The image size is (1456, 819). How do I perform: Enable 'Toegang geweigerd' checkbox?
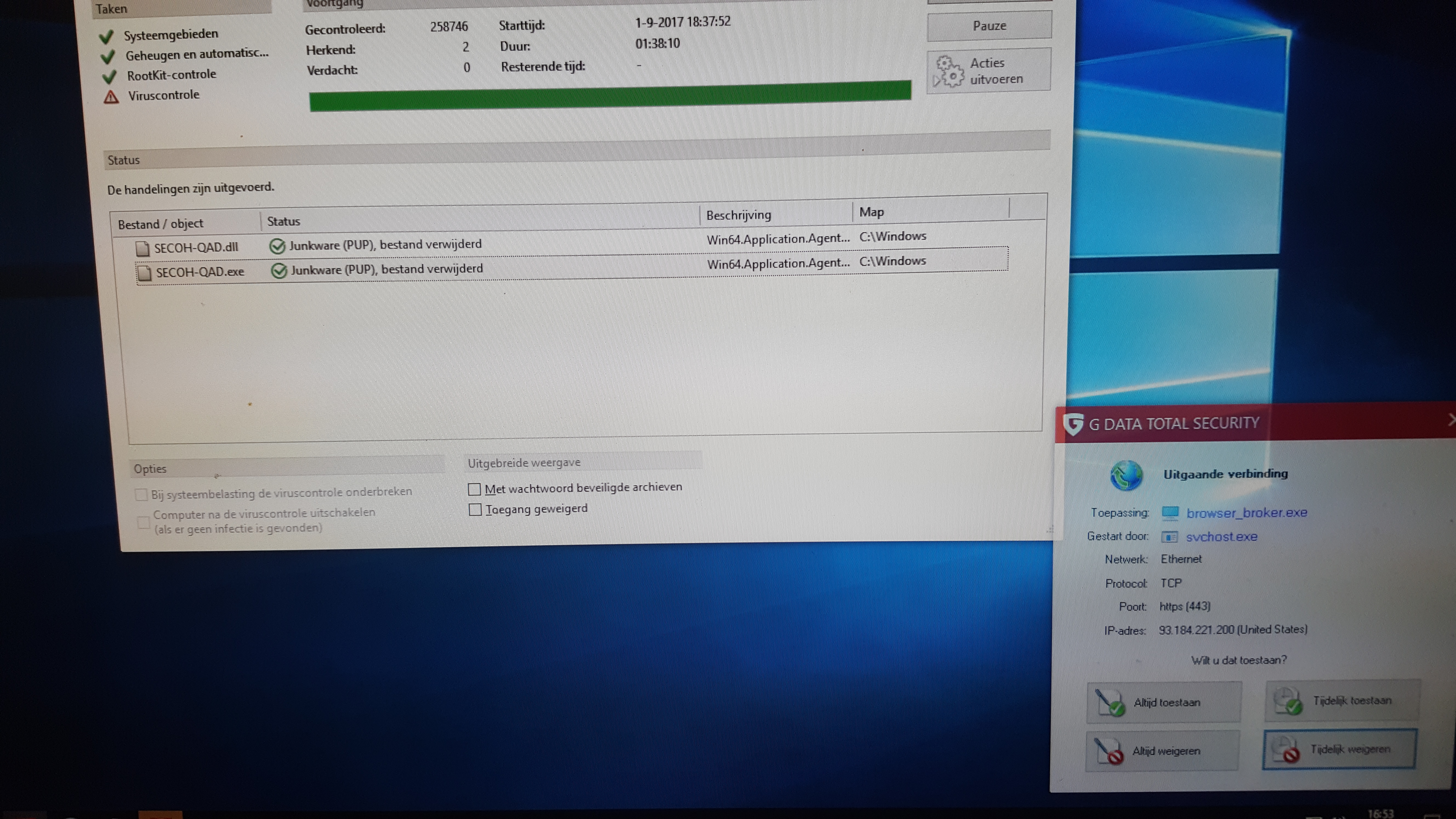pyautogui.click(x=475, y=510)
